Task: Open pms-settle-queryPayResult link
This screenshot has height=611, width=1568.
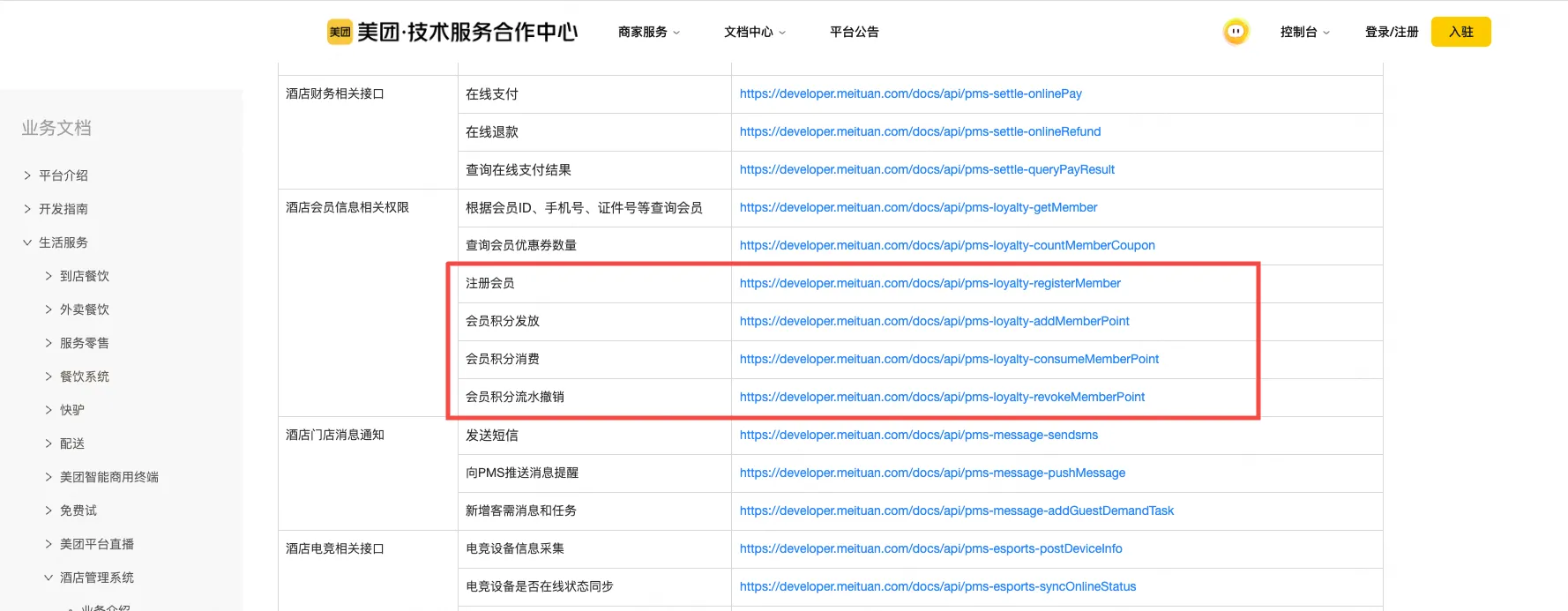Action: (927, 169)
